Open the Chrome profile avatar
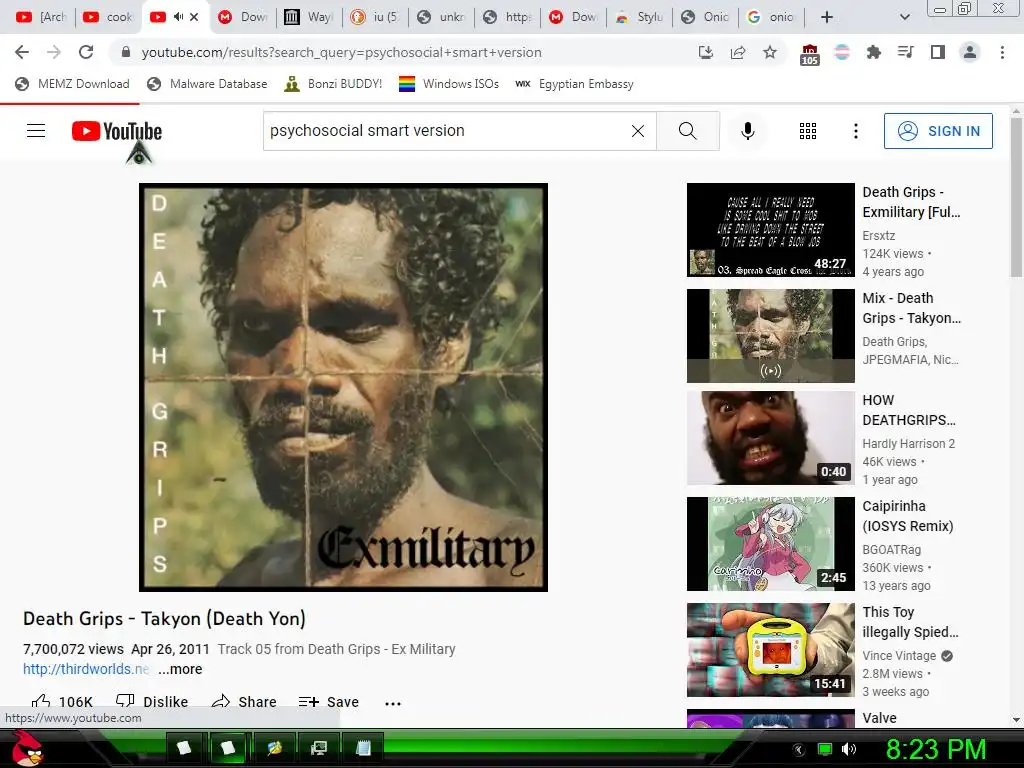The height and width of the screenshot is (768, 1024). tap(970, 52)
